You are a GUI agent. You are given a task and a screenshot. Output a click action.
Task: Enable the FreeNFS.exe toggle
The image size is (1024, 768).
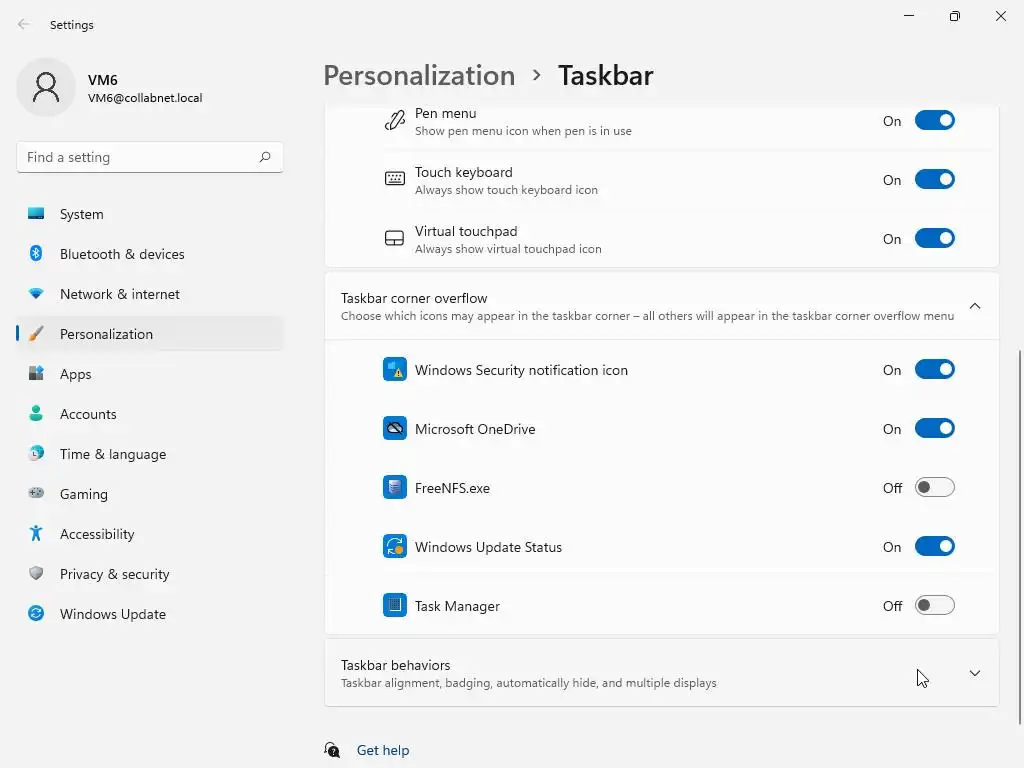pyautogui.click(x=934, y=488)
